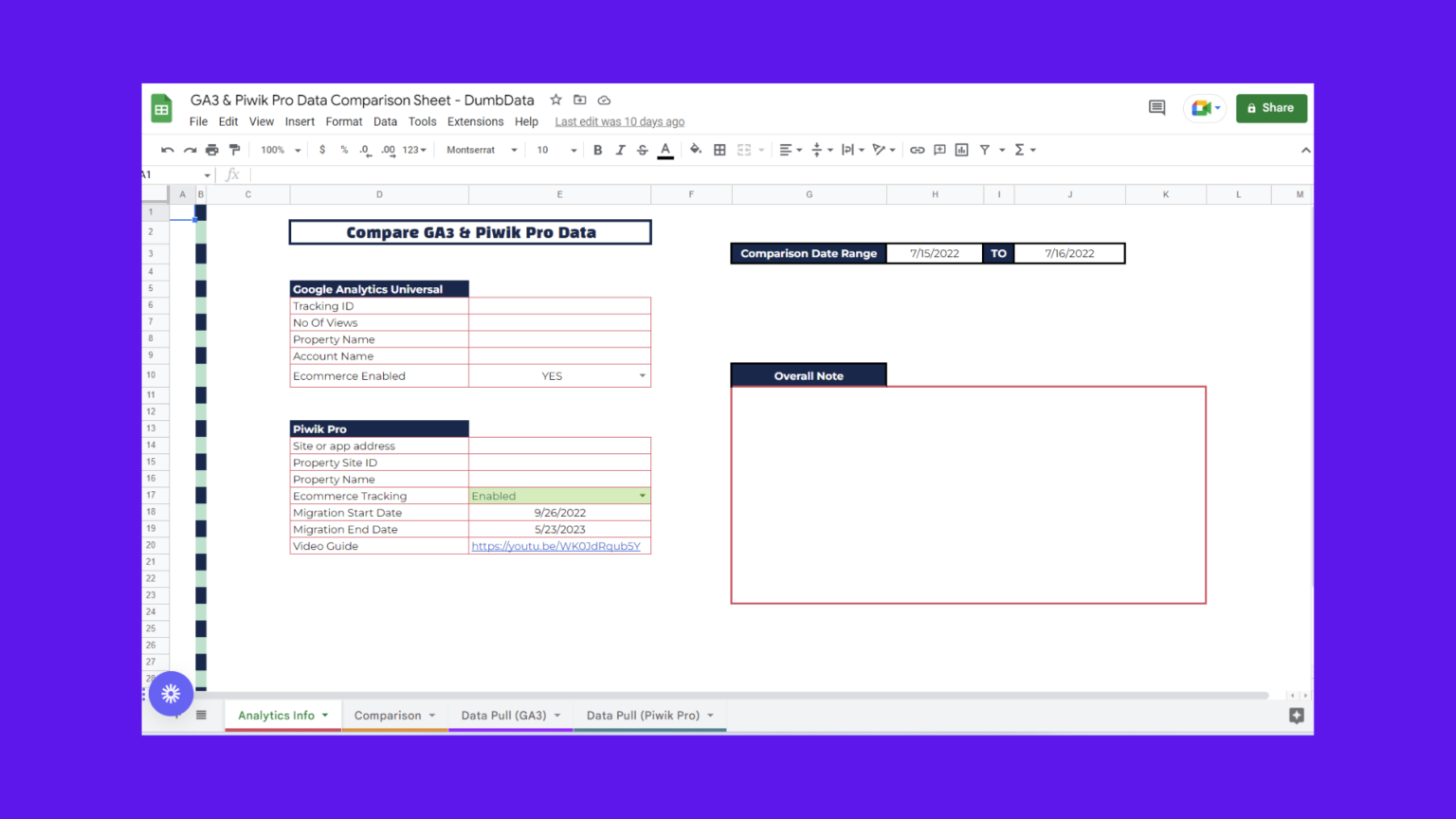Open the Montserrat font family dropdown
Image resolution: width=1456 pixels, height=819 pixels.
click(x=479, y=149)
